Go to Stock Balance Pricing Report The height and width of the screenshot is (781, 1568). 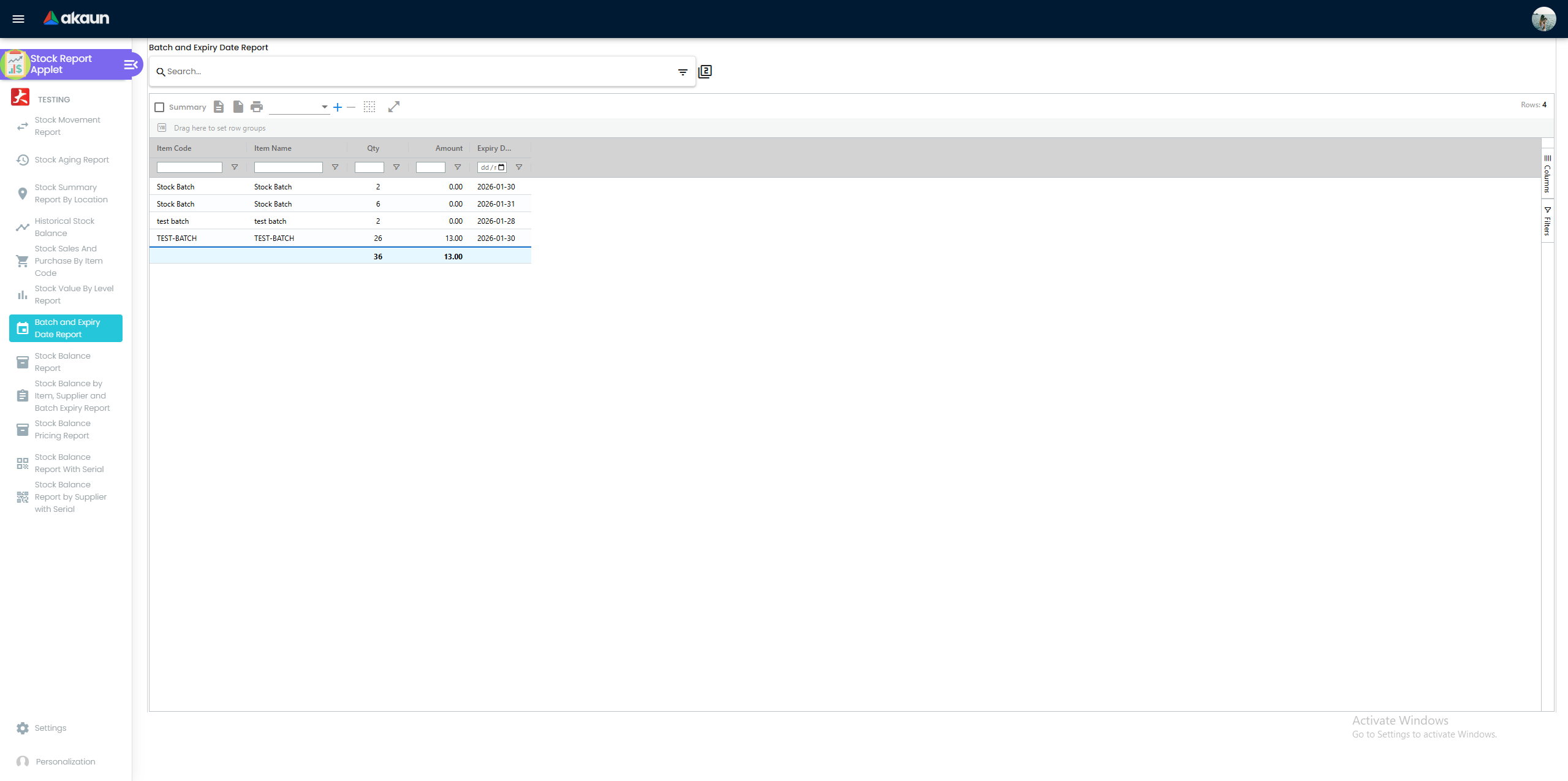62,429
